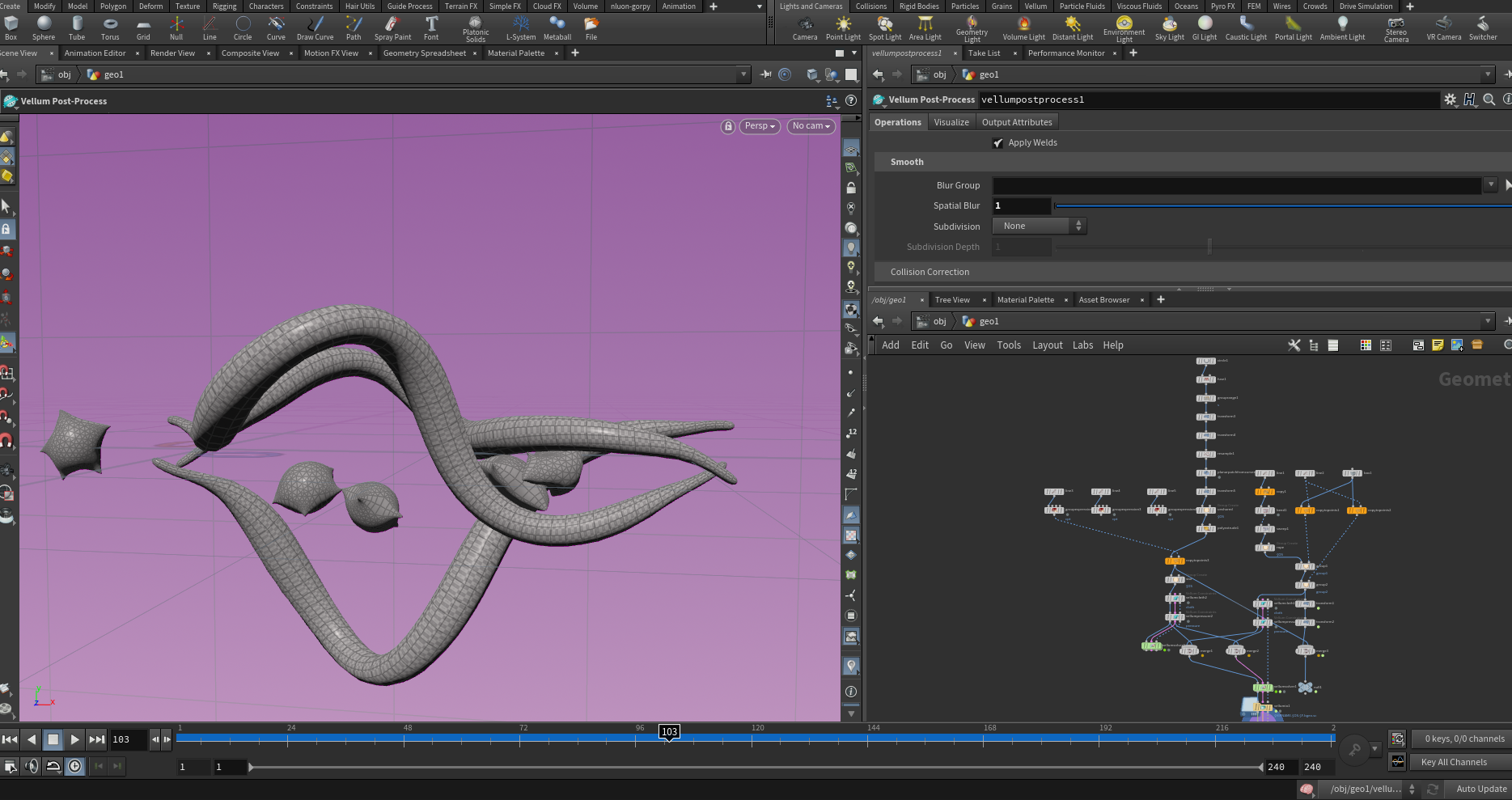Create a Sky Light

point(1170,28)
